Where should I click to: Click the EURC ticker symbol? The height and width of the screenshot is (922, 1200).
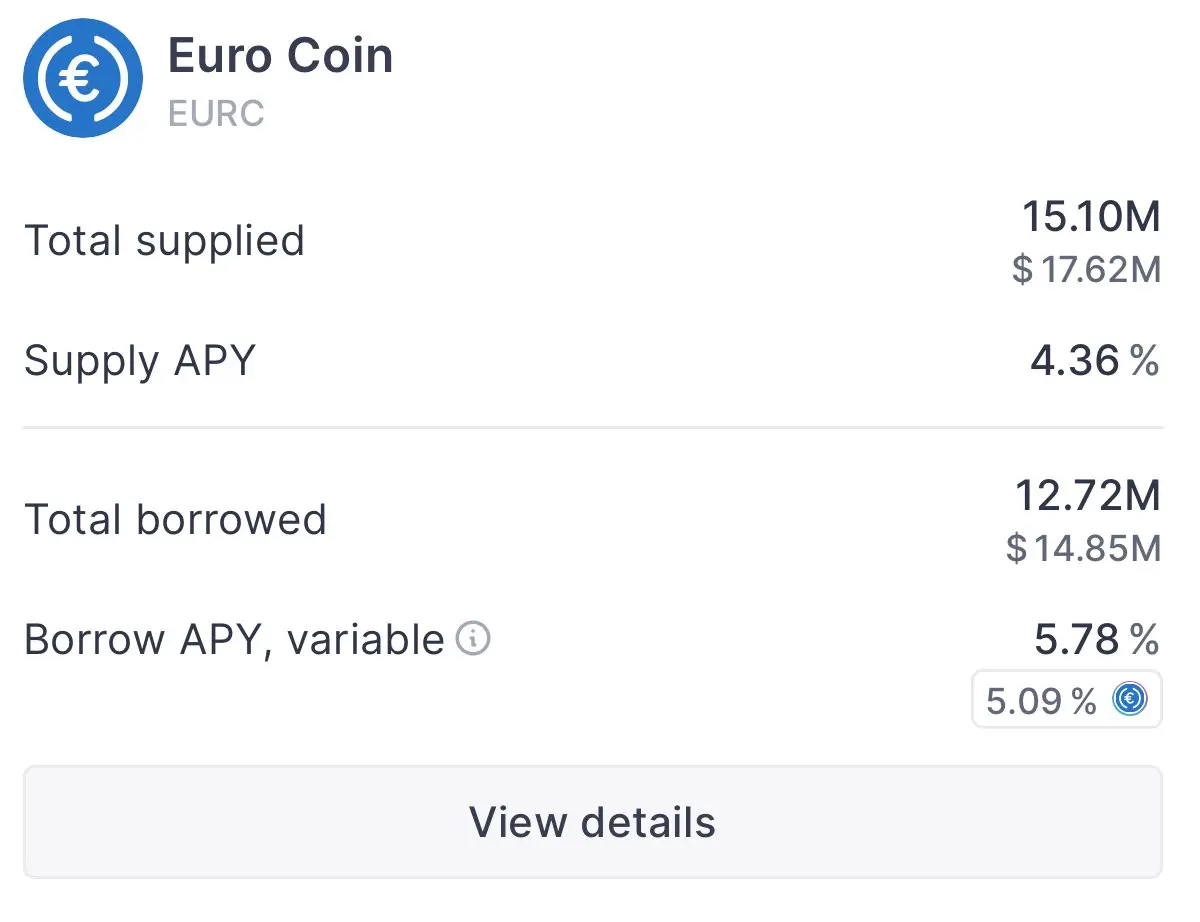point(216,113)
